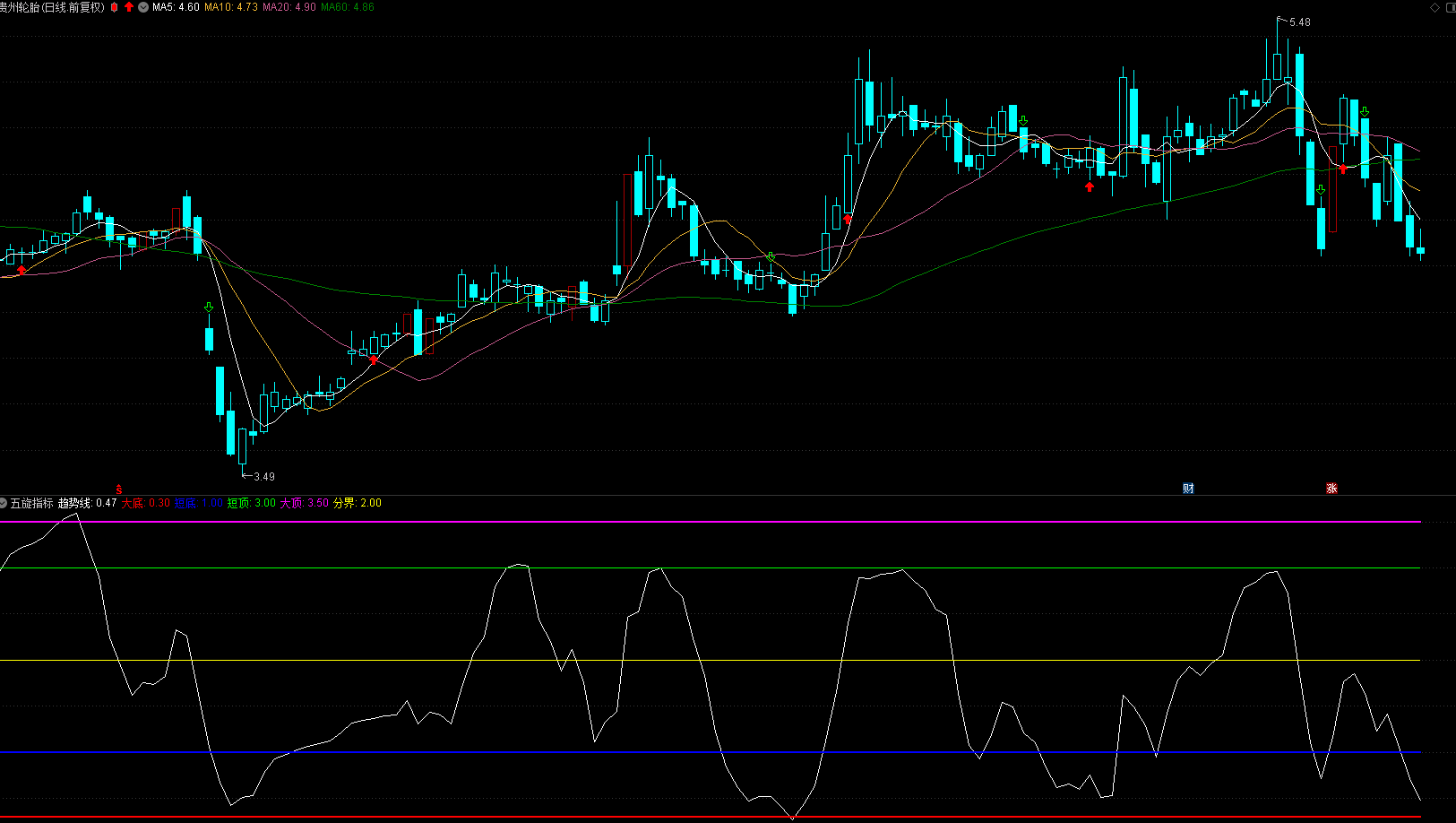Viewport: 1456px width, 823px height.
Task: Click the 5.48 high price label
Action: click(x=1299, y=22)
